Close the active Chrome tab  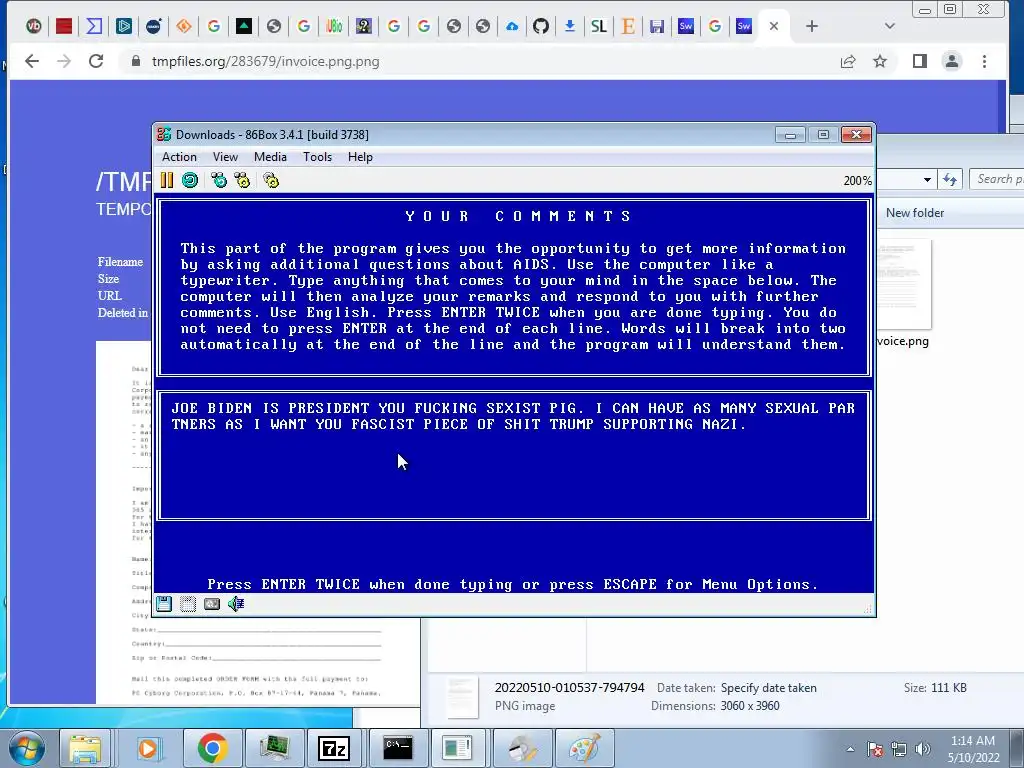tap(774, 26)
